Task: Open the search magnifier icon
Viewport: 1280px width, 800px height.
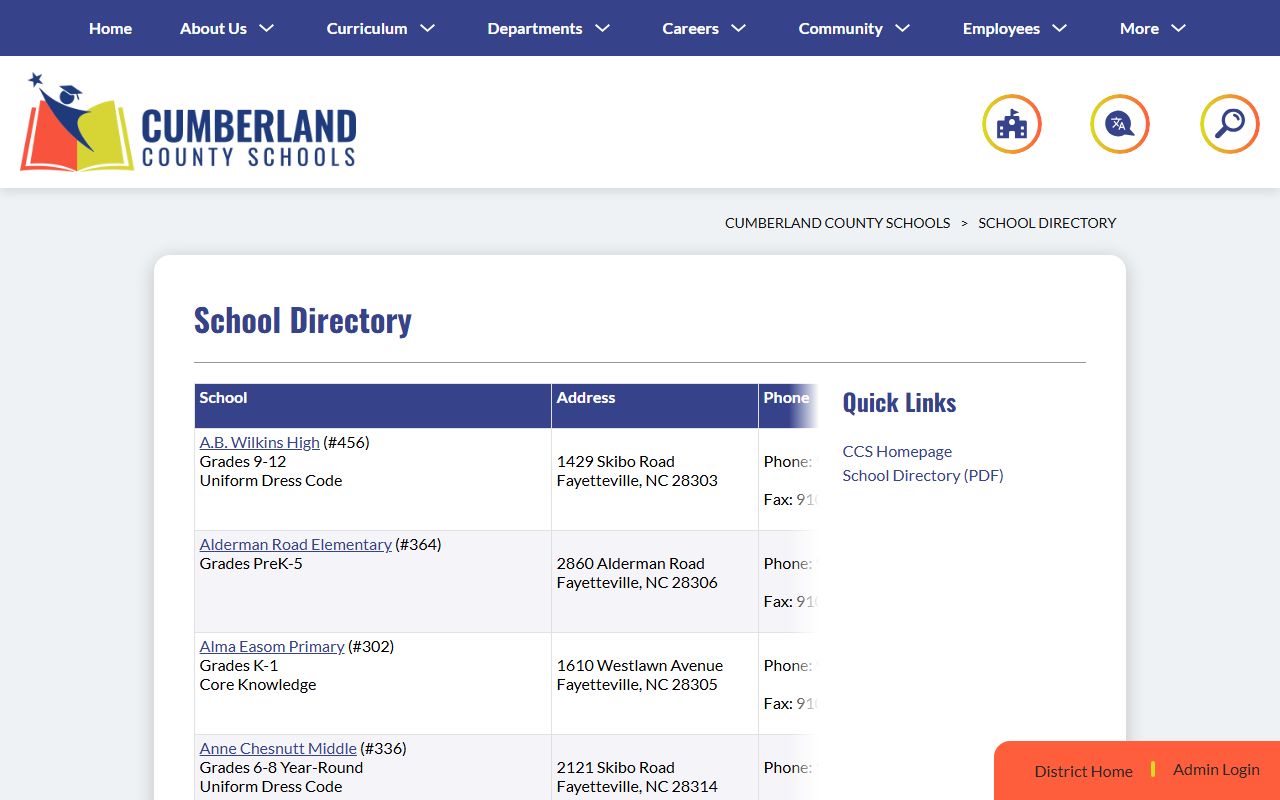Action: [1230, 124]
